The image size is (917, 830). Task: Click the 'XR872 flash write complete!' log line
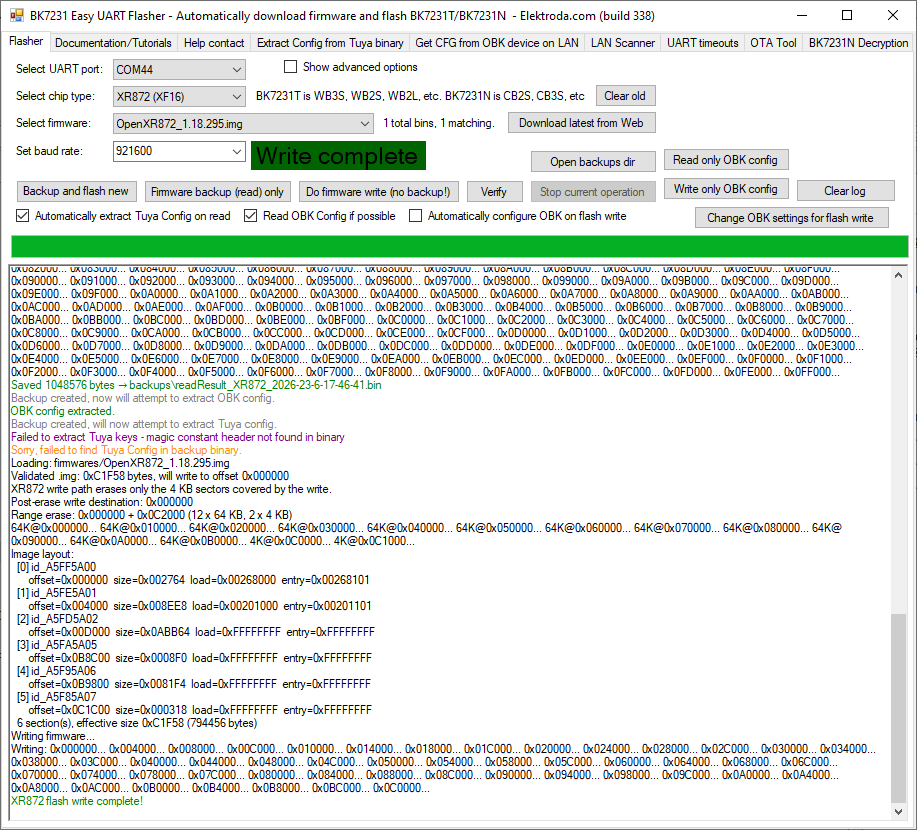pyautogui.click(x=77, y=801)
